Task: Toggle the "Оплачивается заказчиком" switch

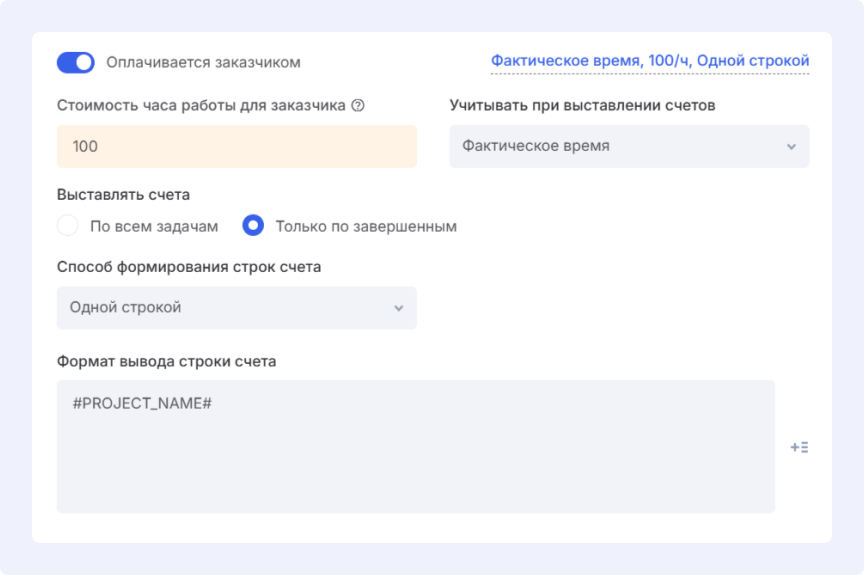Action: pyautogui.click(x=76, y=63)
